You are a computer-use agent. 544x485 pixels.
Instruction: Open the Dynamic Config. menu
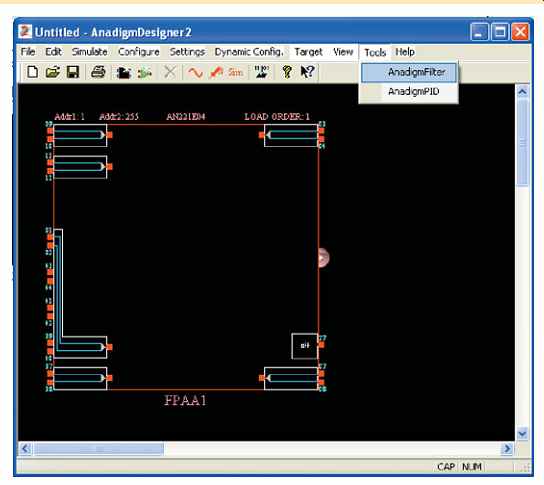click(x=249, y=52)
